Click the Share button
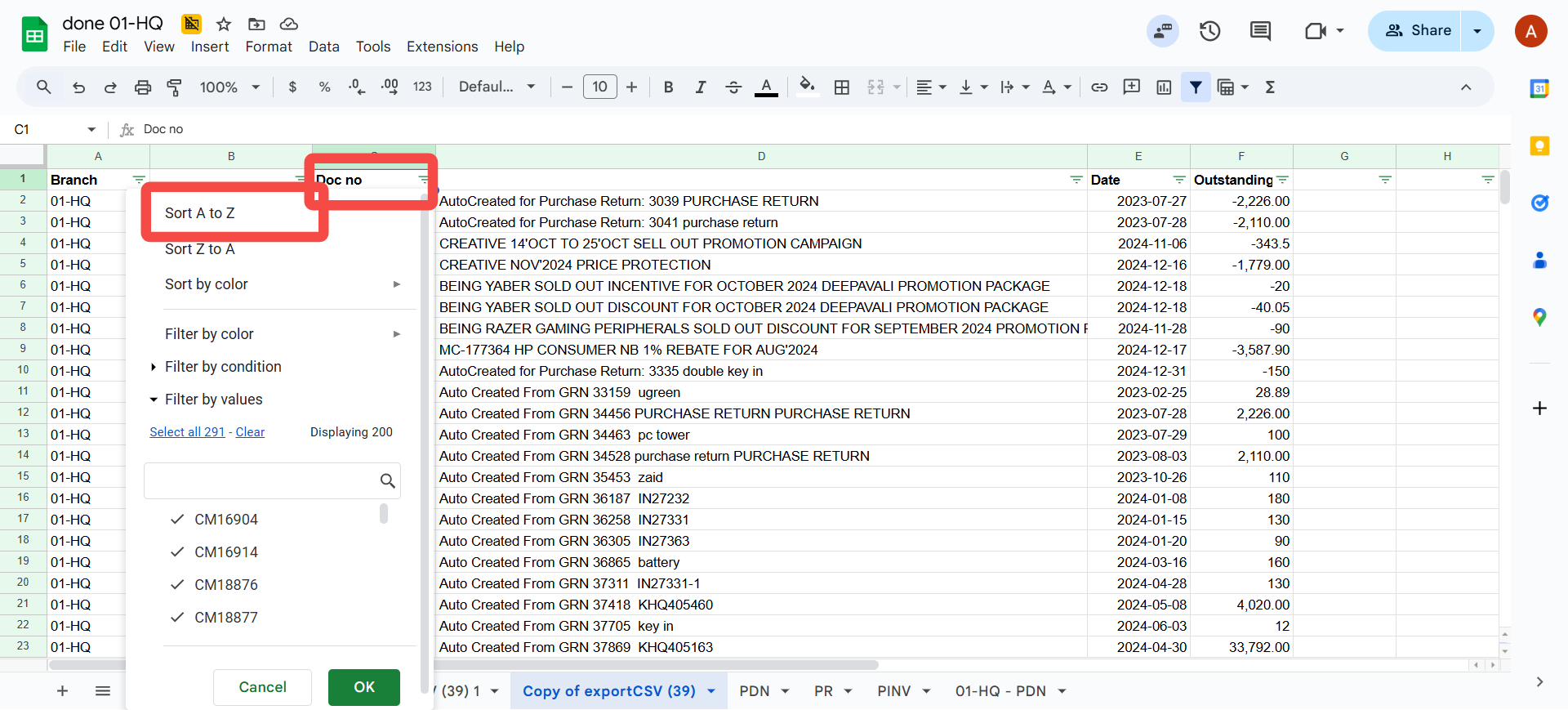The image size is (1568, 710). tap(1415, 31)
